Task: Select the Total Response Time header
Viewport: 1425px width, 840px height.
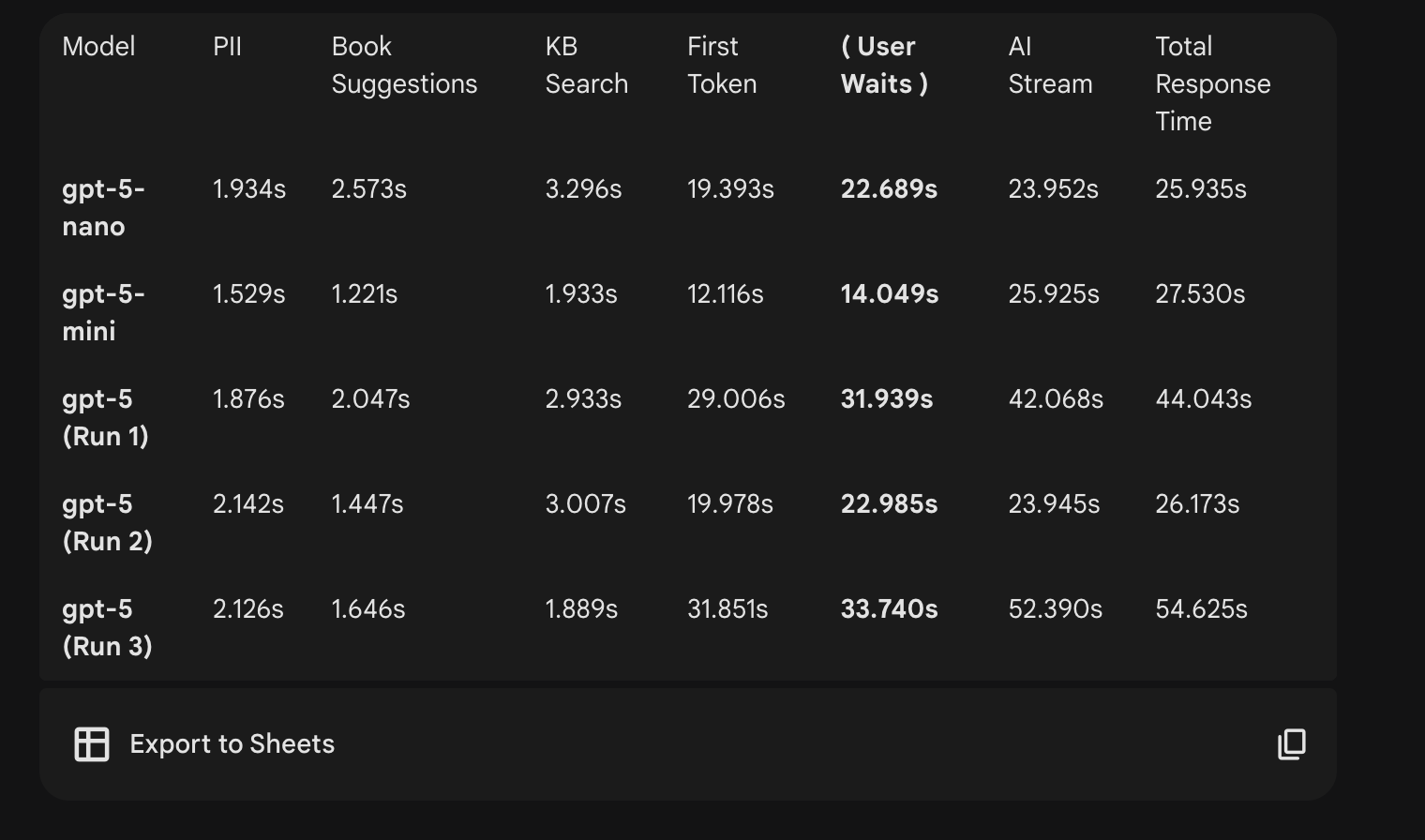Action: (1212, 84)
